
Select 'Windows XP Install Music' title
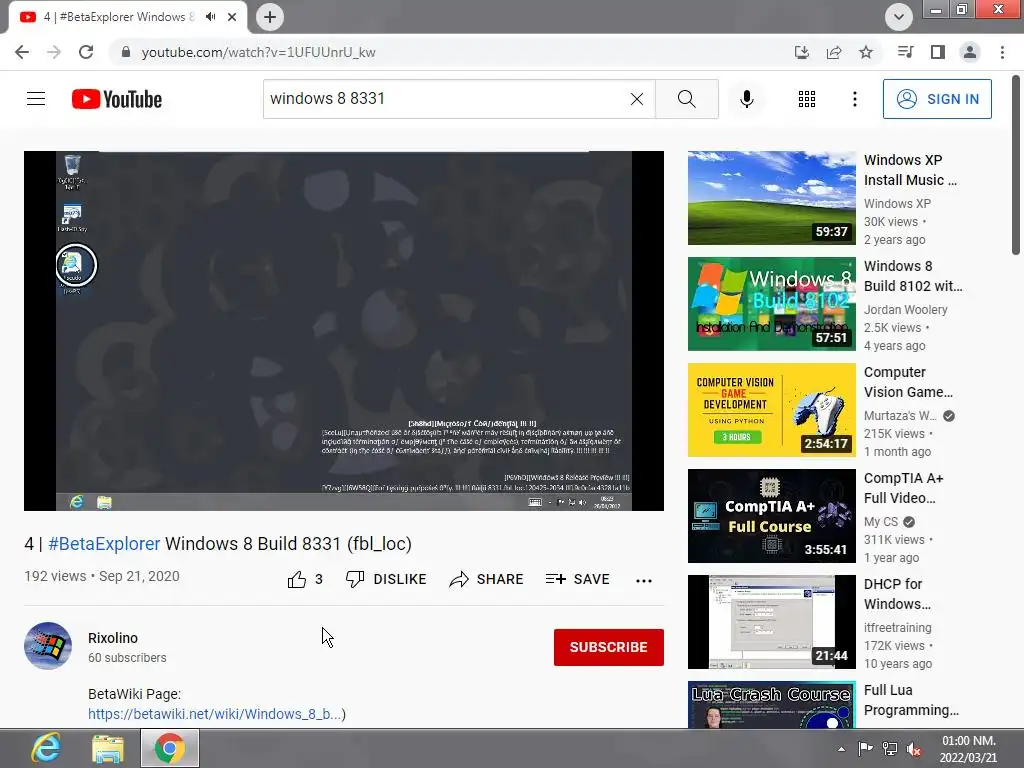pos(910,170)
